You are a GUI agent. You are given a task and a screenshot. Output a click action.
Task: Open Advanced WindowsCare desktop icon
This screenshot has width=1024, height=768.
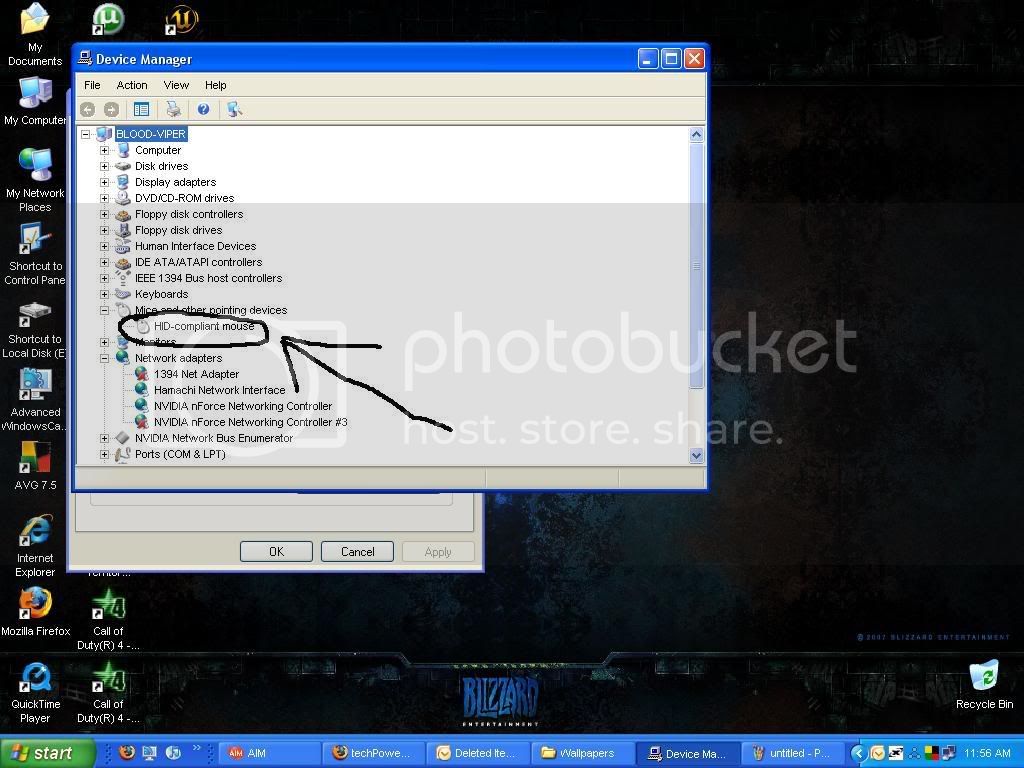tap(35, 400)
